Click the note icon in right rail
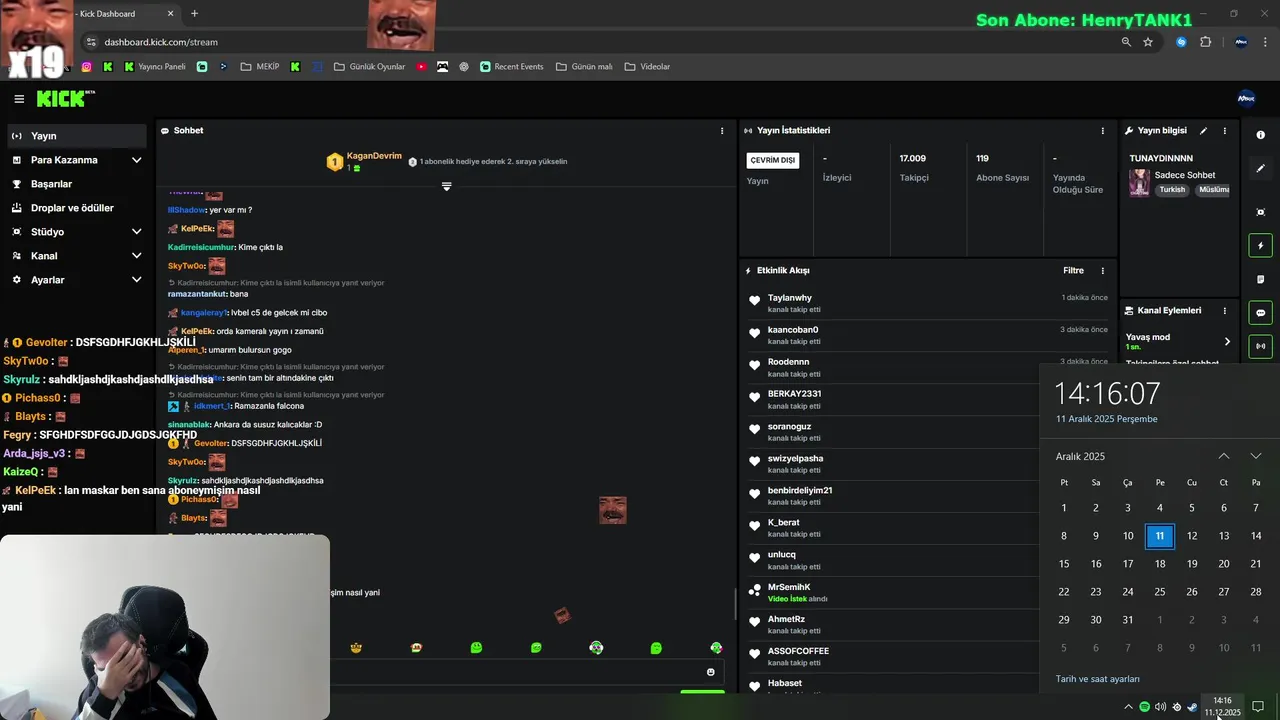Image resolution: width=1280 pixels, height=720 pixels. click(1260, 279)
